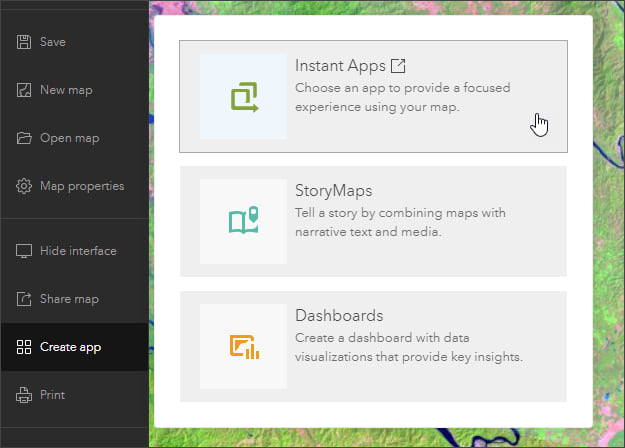625x448 pixels.
Task: Click the external link icon beside Instant Apps
Action: point(398,66)
